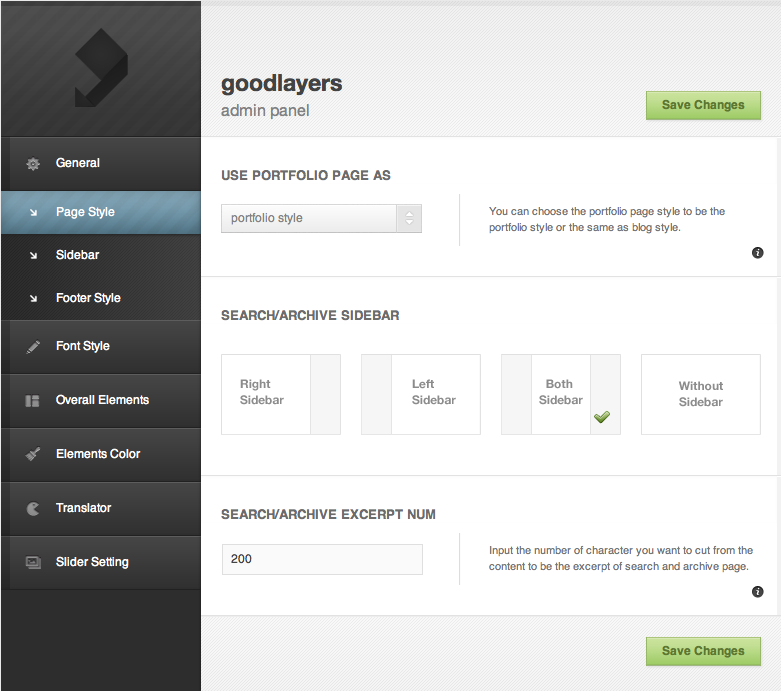Click the Translator pacman icon

coord(33,509)
